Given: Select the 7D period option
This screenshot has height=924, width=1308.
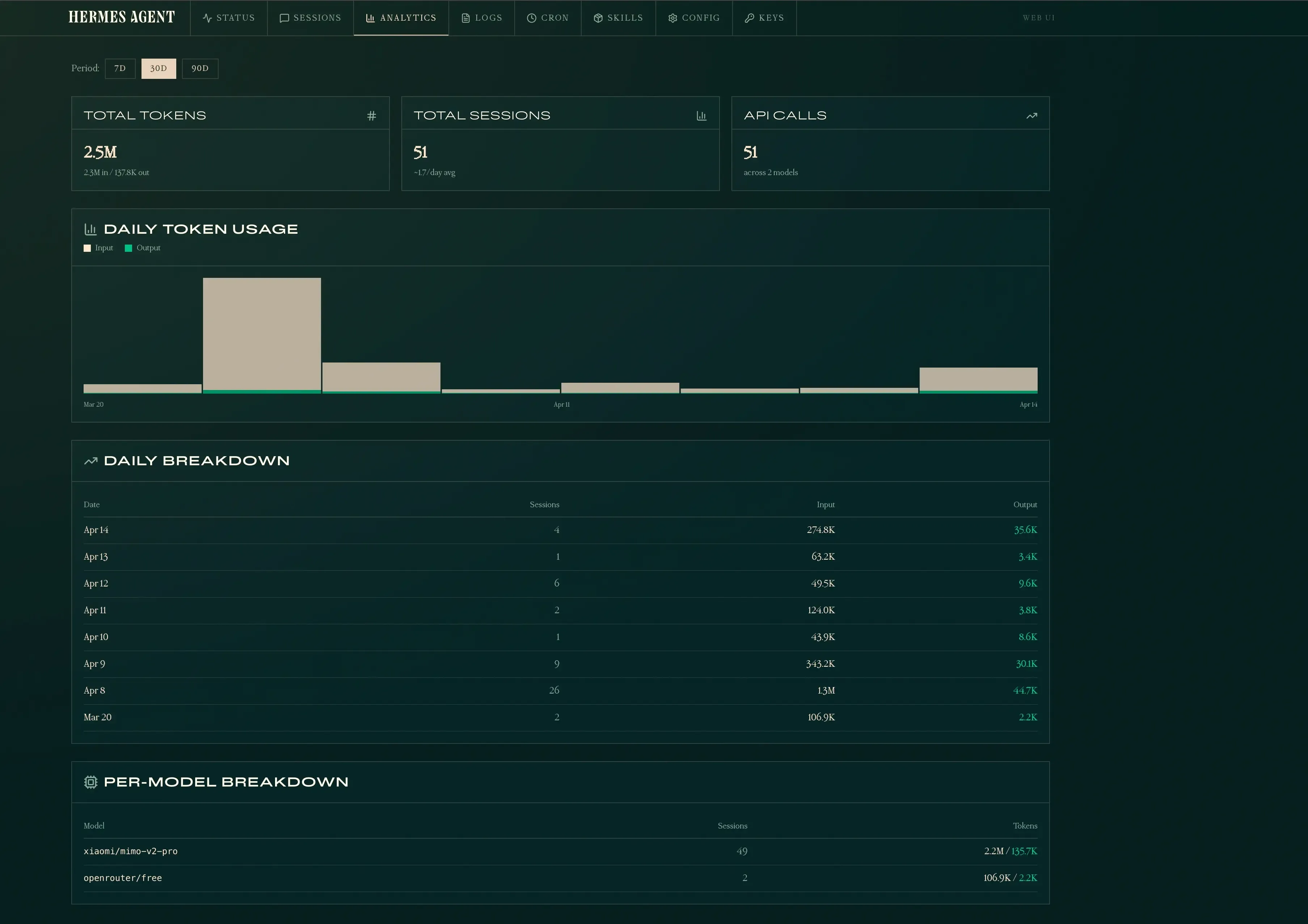Looking at the screenshot, I should tap(120, 68).
